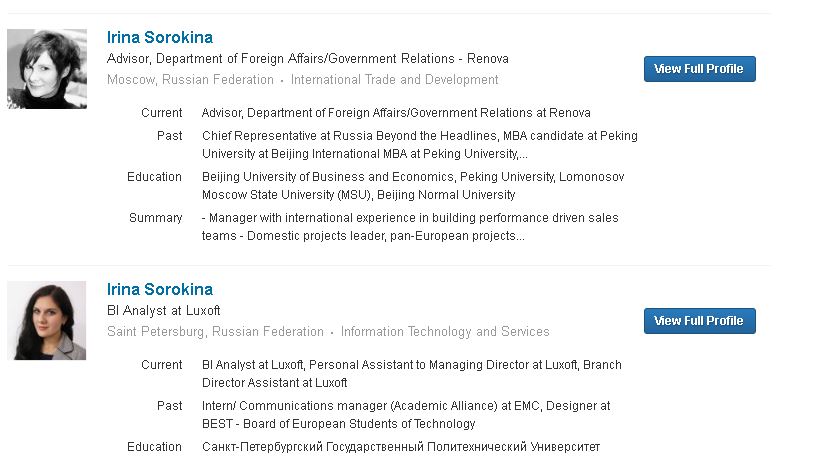Image resolution: width=827 pixels, height=470 pixels.
Task: Open the Renova advisor Irina Sorokina name link
Action: tap(160, 38)
